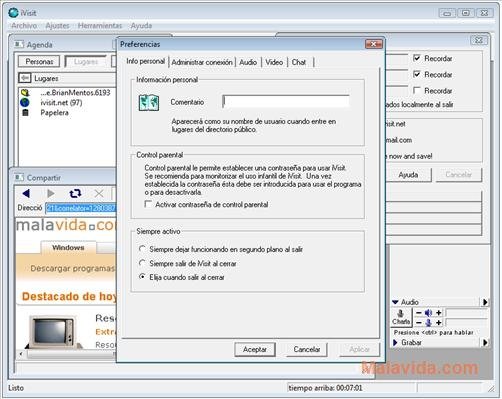Click the gray forward arrow in Compartir

51,193
